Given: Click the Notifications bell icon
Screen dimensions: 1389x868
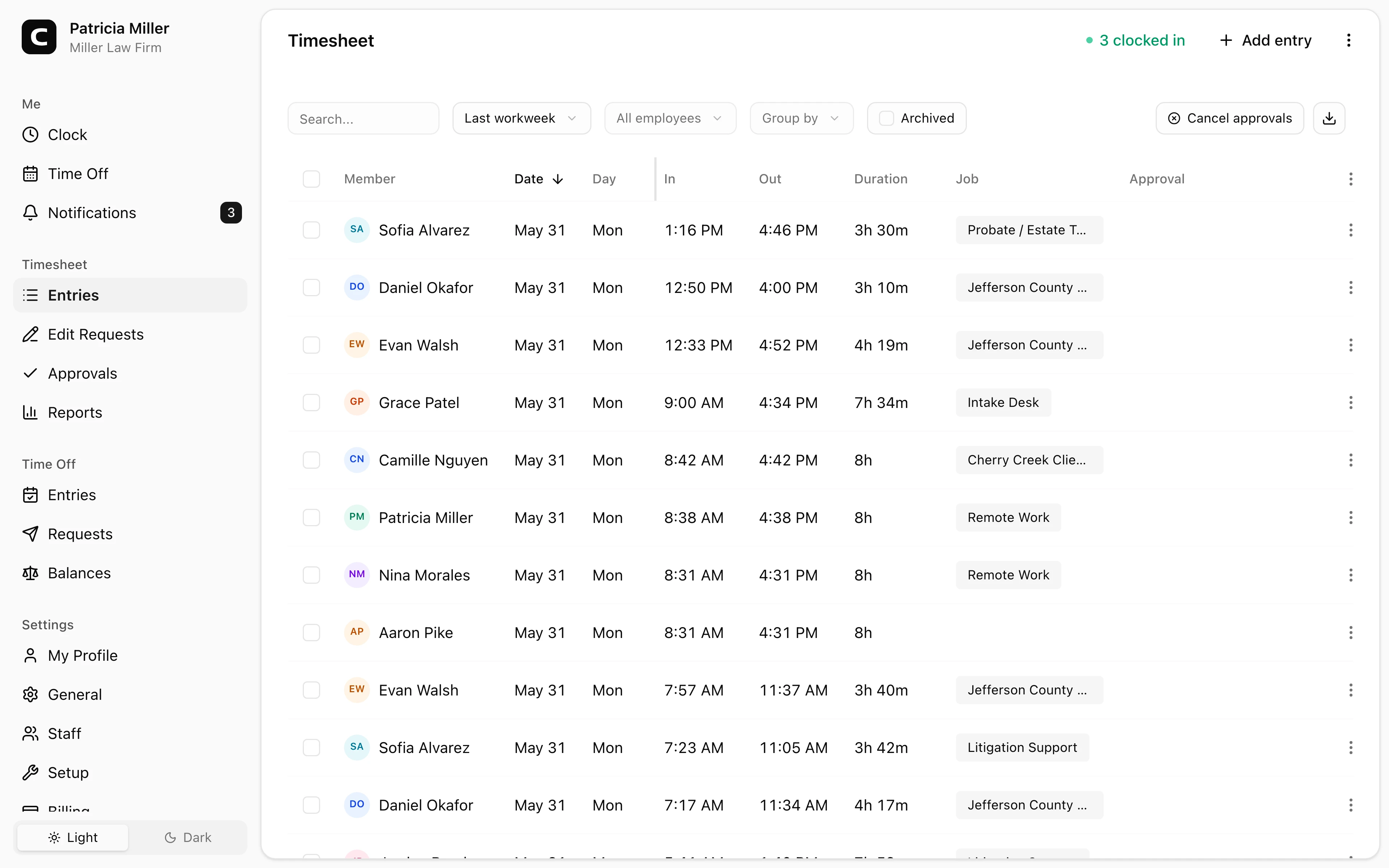Looking at the screenshot, I should click(x=30, y=213).
